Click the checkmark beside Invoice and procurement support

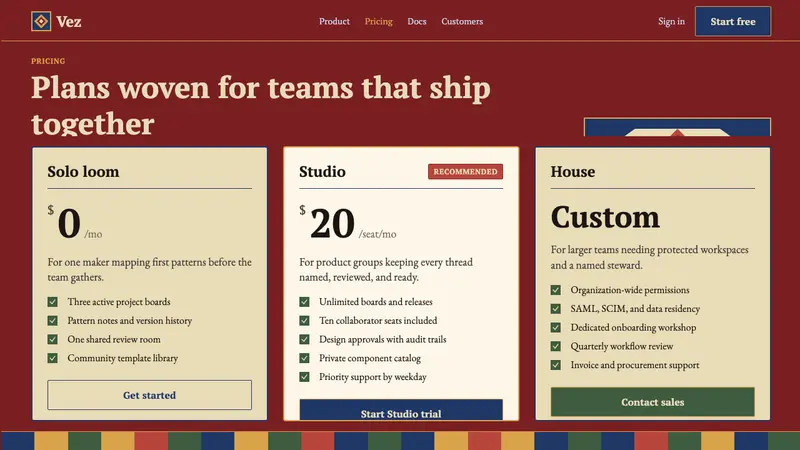[556, 365]
